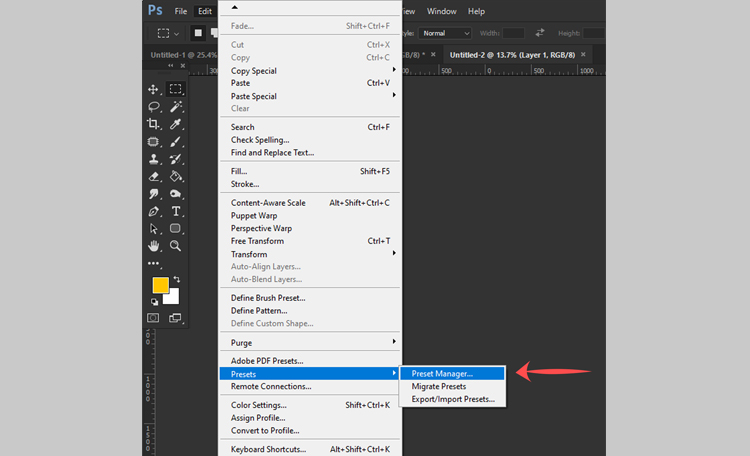Image resolution: width=750 pixels, height=456 pixels.
Task: Pick the Magic Wand tool
Action: (176, 107)
